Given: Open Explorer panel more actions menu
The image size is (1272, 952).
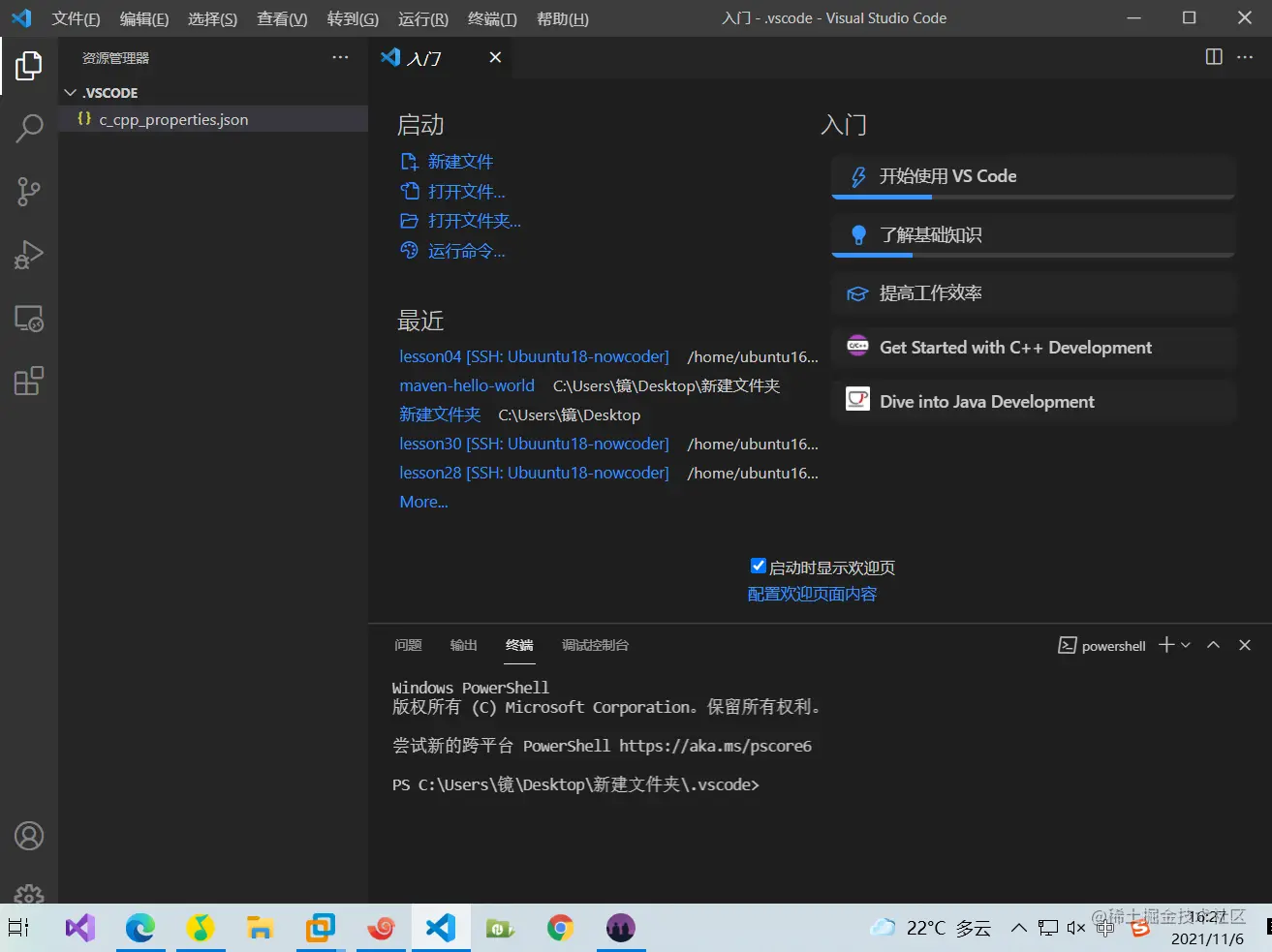Looking at the screenshot, I should click(340, 58).
